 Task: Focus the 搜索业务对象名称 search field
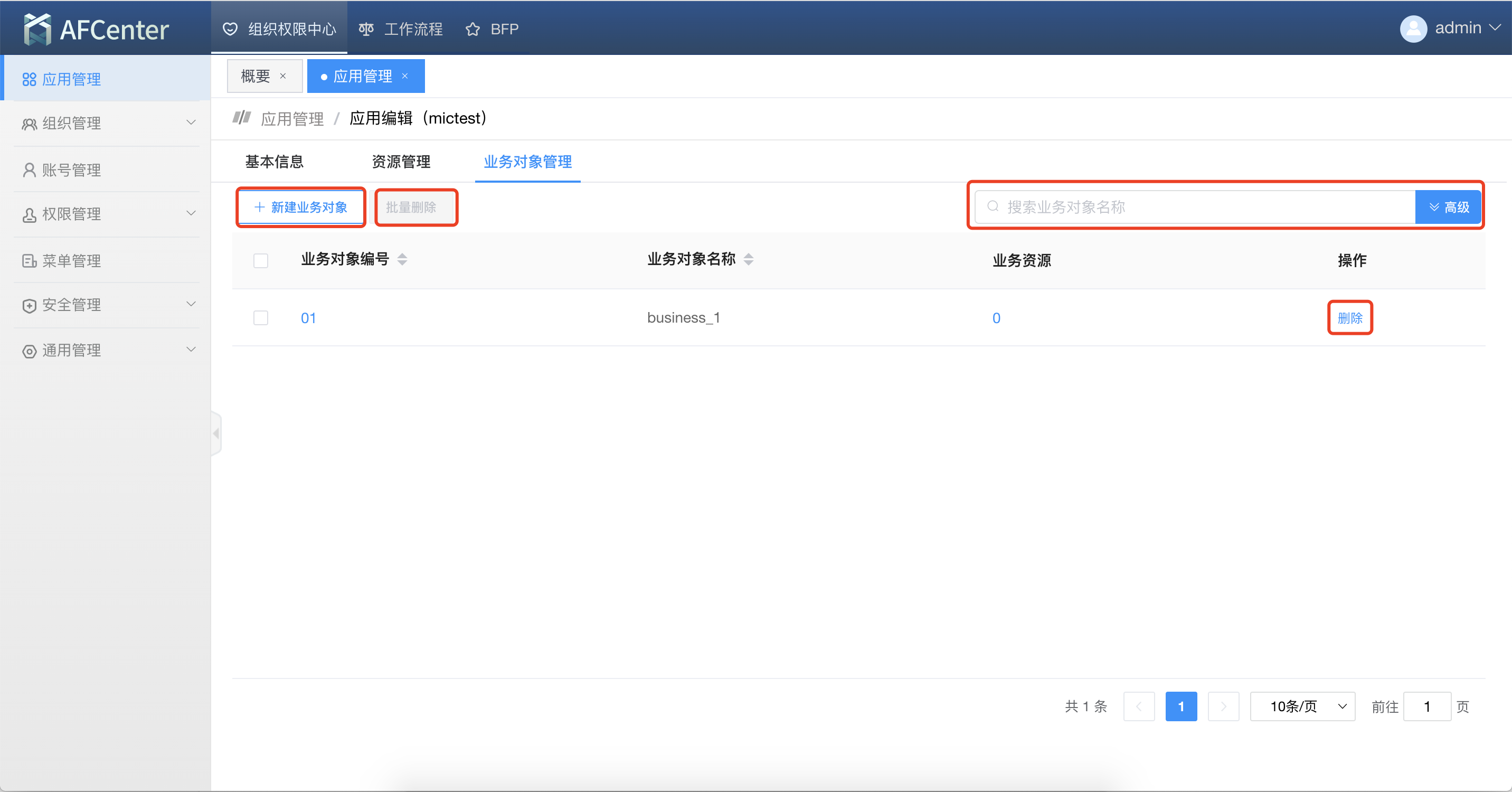point(1195,208)
